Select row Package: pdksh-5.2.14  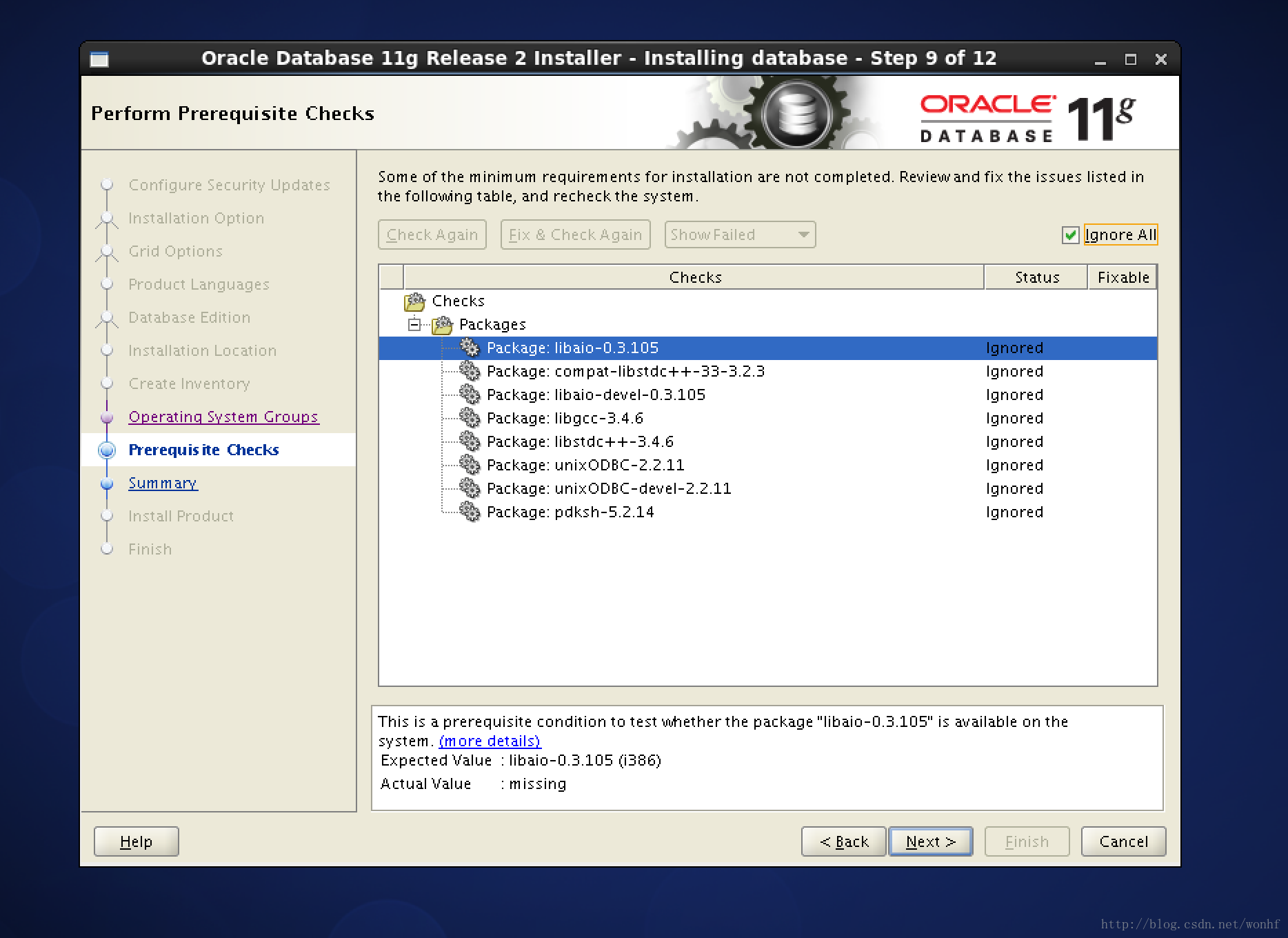(767, 512)
